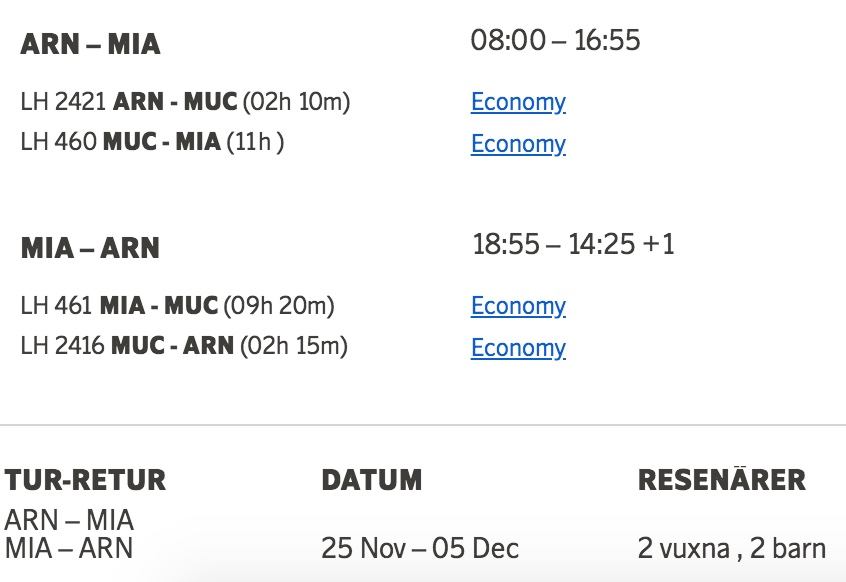Select the travelers text 2 vuxna, 2 barn
This screenshot has height=582, width=846.
(732, 549)
